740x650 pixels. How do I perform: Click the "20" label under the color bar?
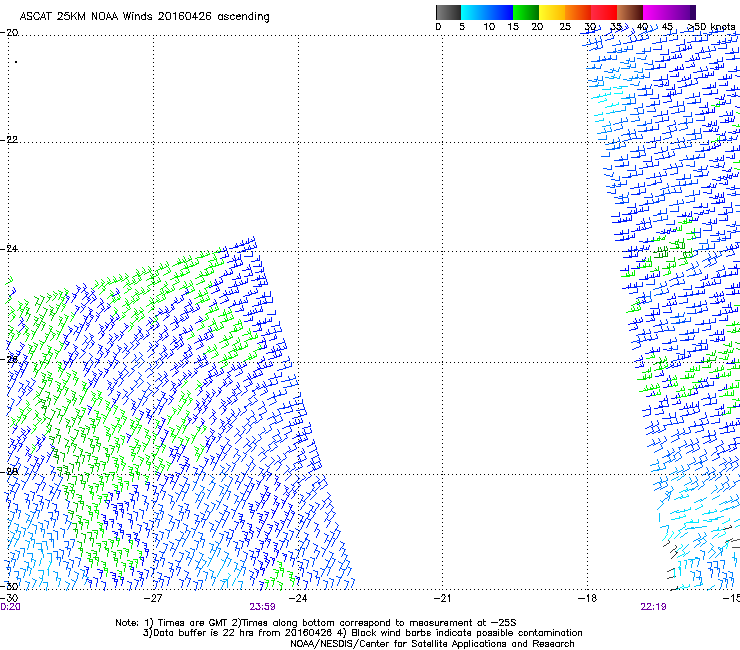(537, 27)
